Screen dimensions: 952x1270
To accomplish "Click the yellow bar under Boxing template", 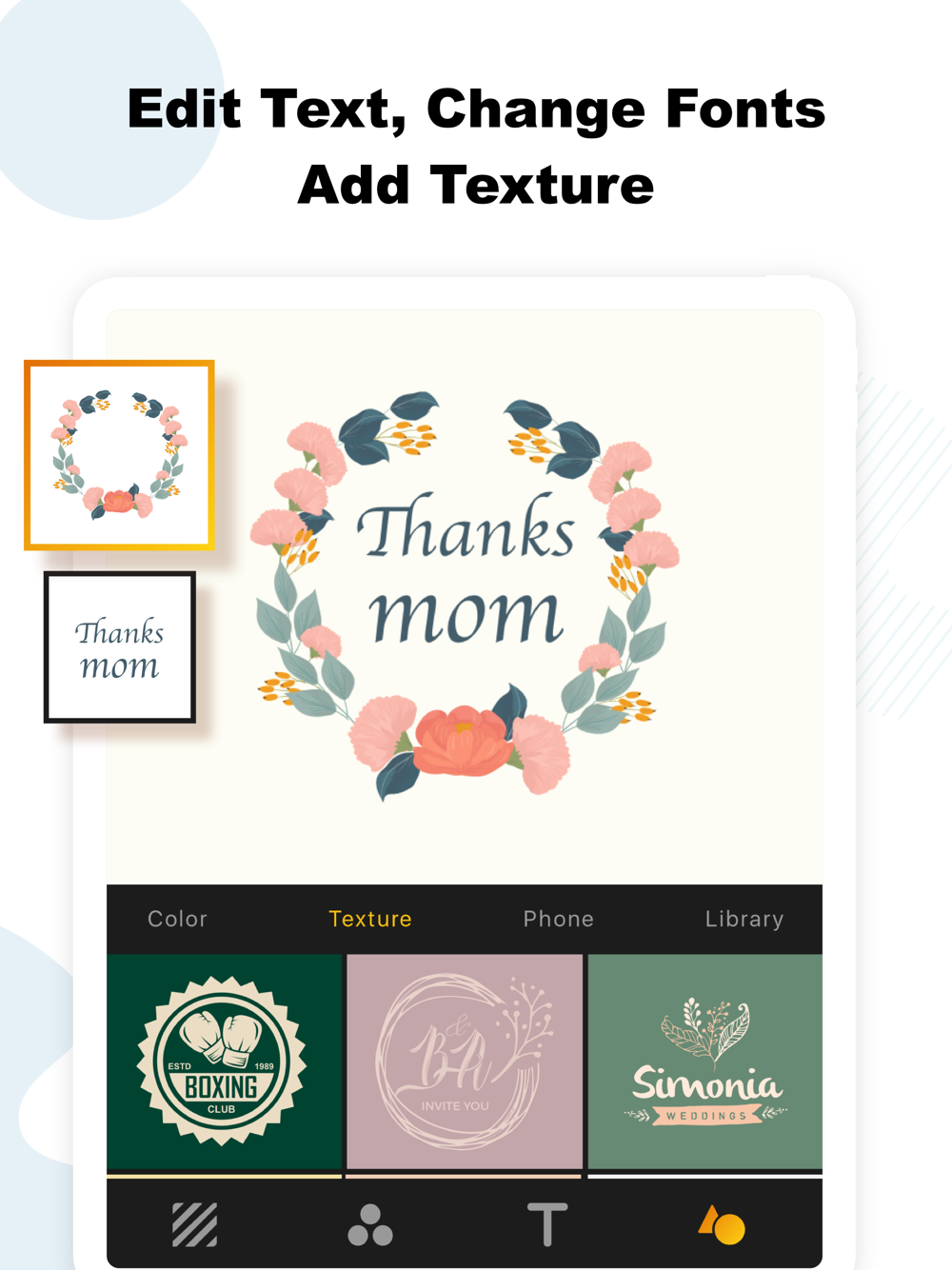I will point(225,1177).
